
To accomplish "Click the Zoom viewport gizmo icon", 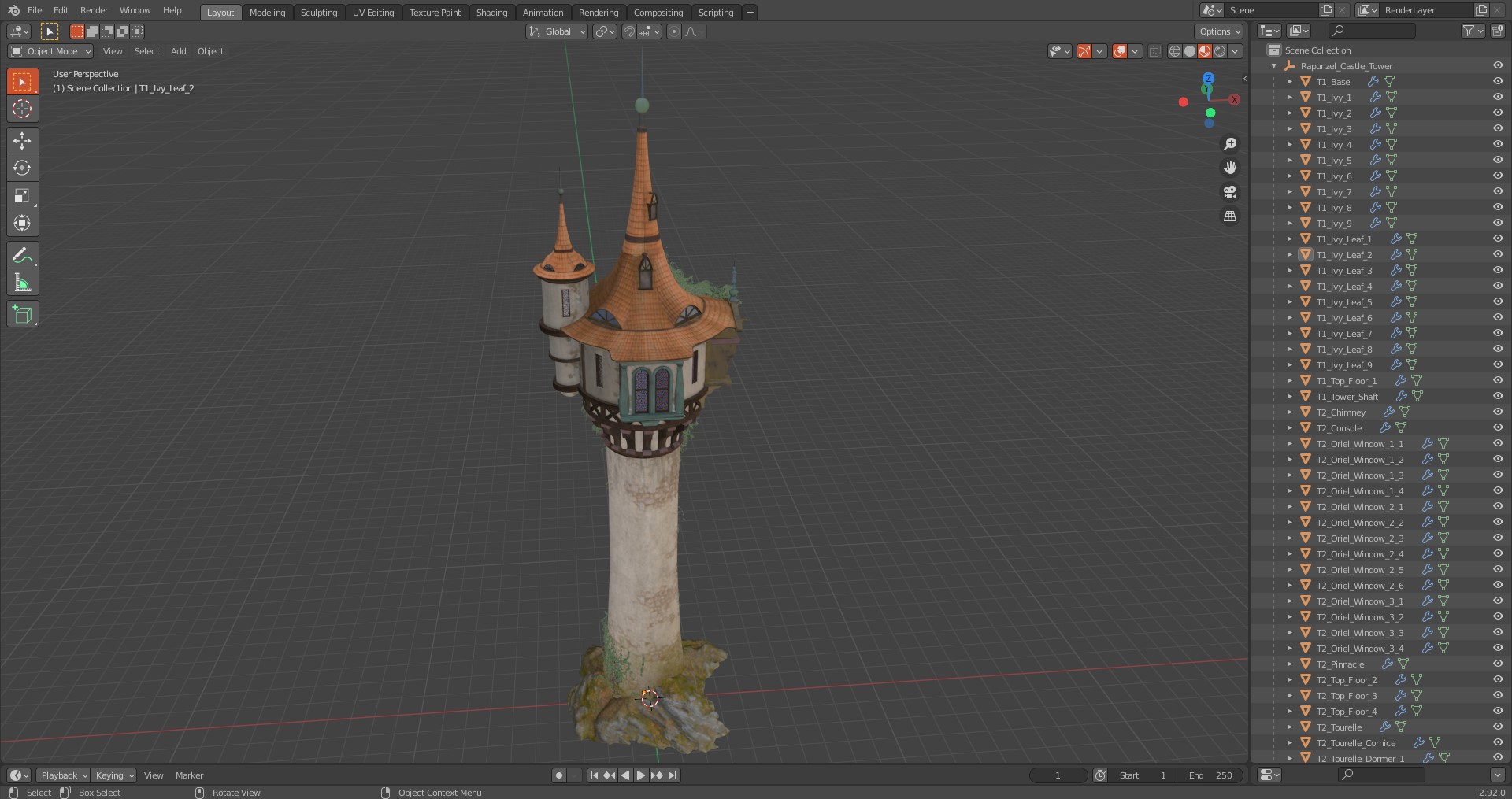I will (1230, 144).
